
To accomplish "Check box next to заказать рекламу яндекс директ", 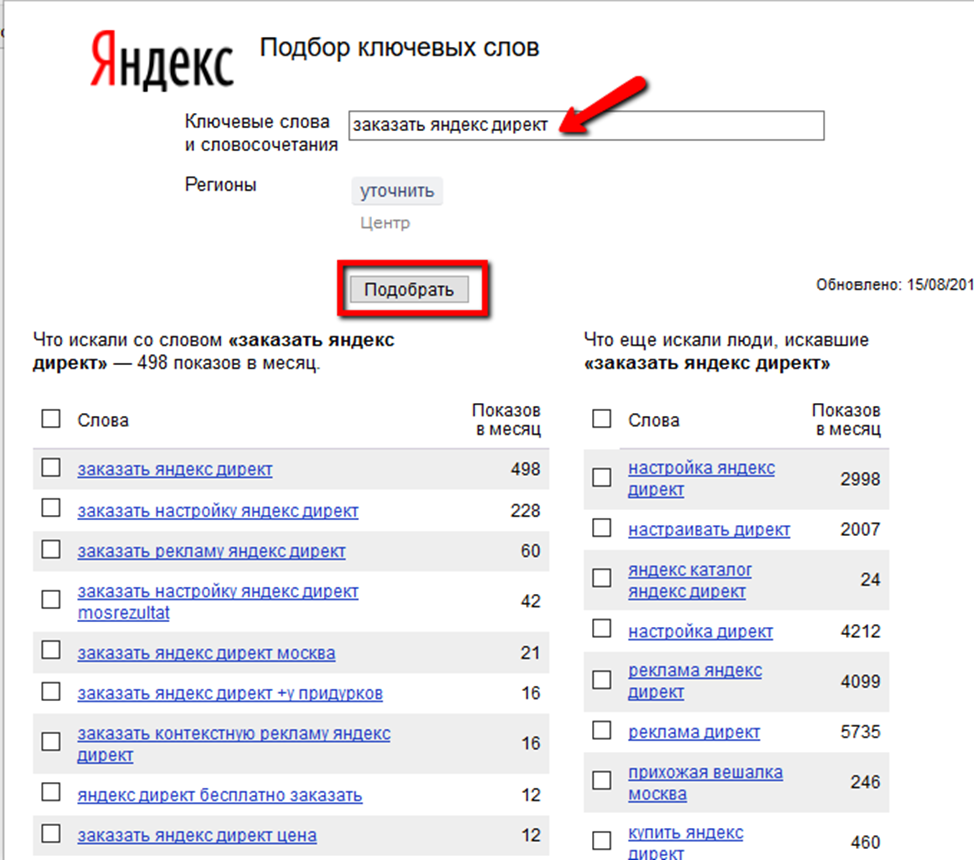I will click(x=51, y=550).
